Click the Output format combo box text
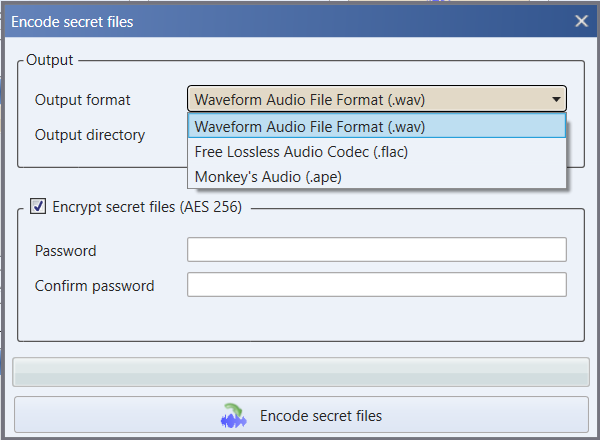Viewport: 600px width, 440px height. 310,99
